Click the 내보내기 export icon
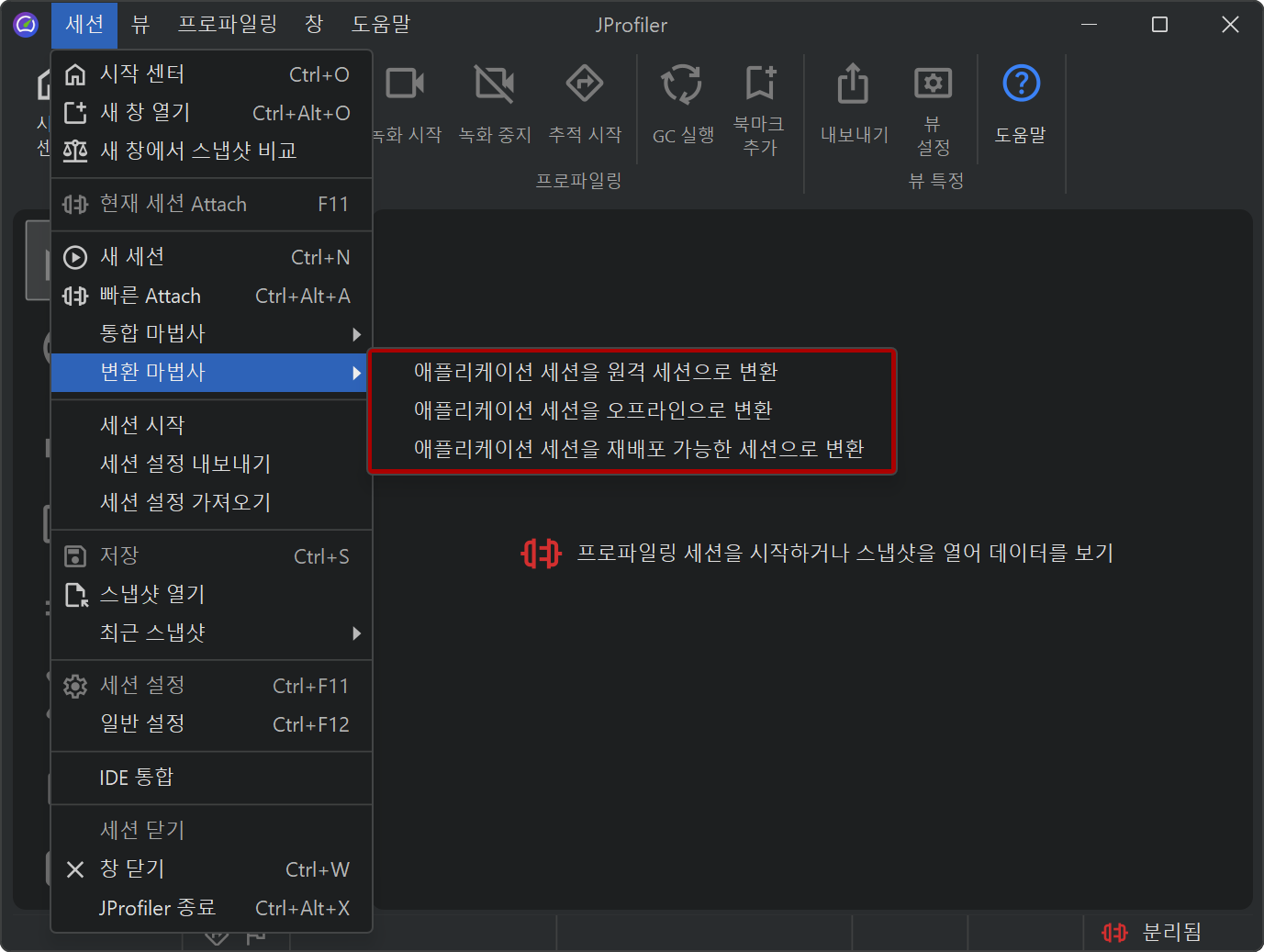This screenshot has width=1264, height=952. [x=853, y=84]
